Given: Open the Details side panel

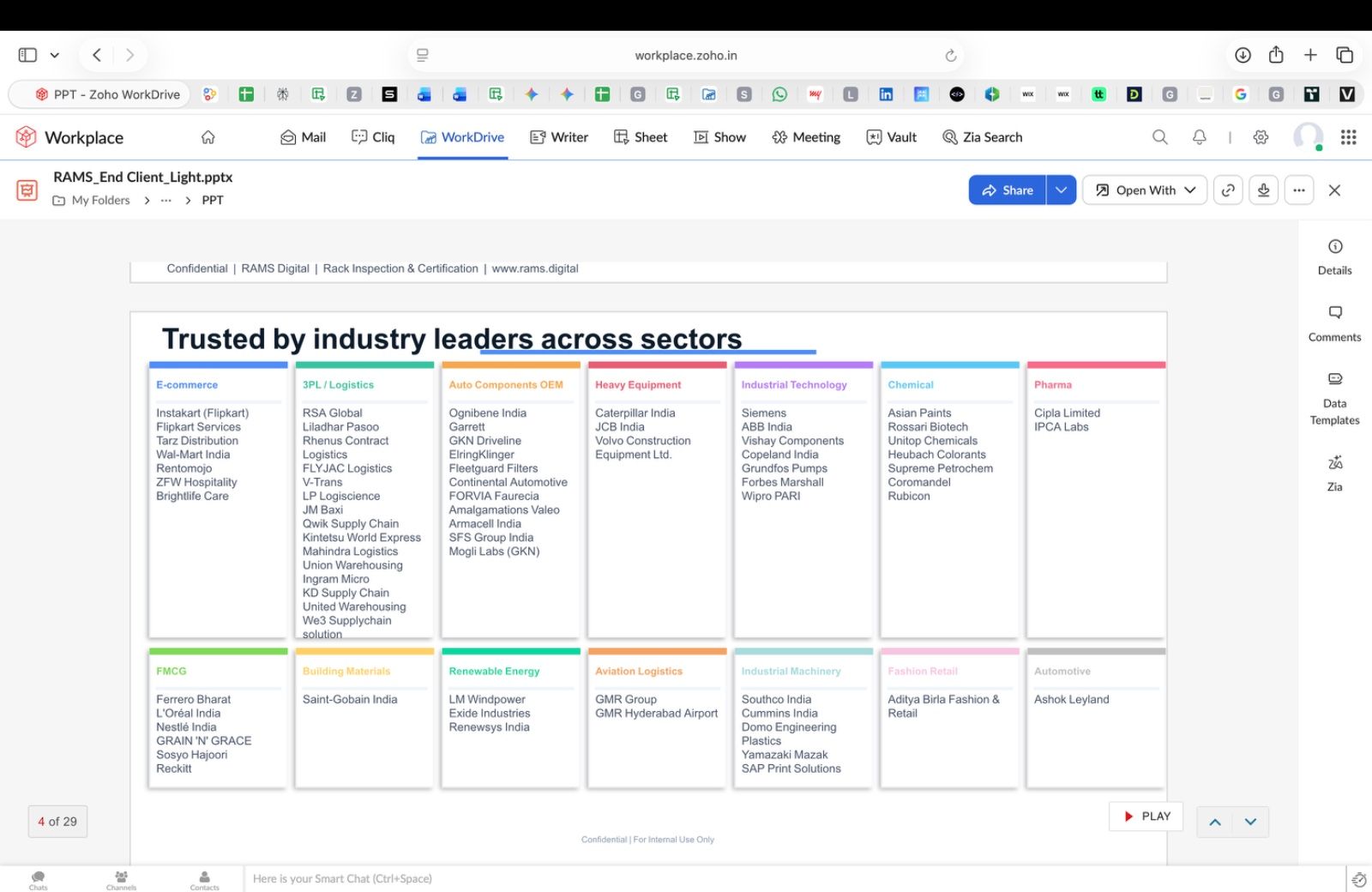Looking at the screenshot, I should [1335, 257].
